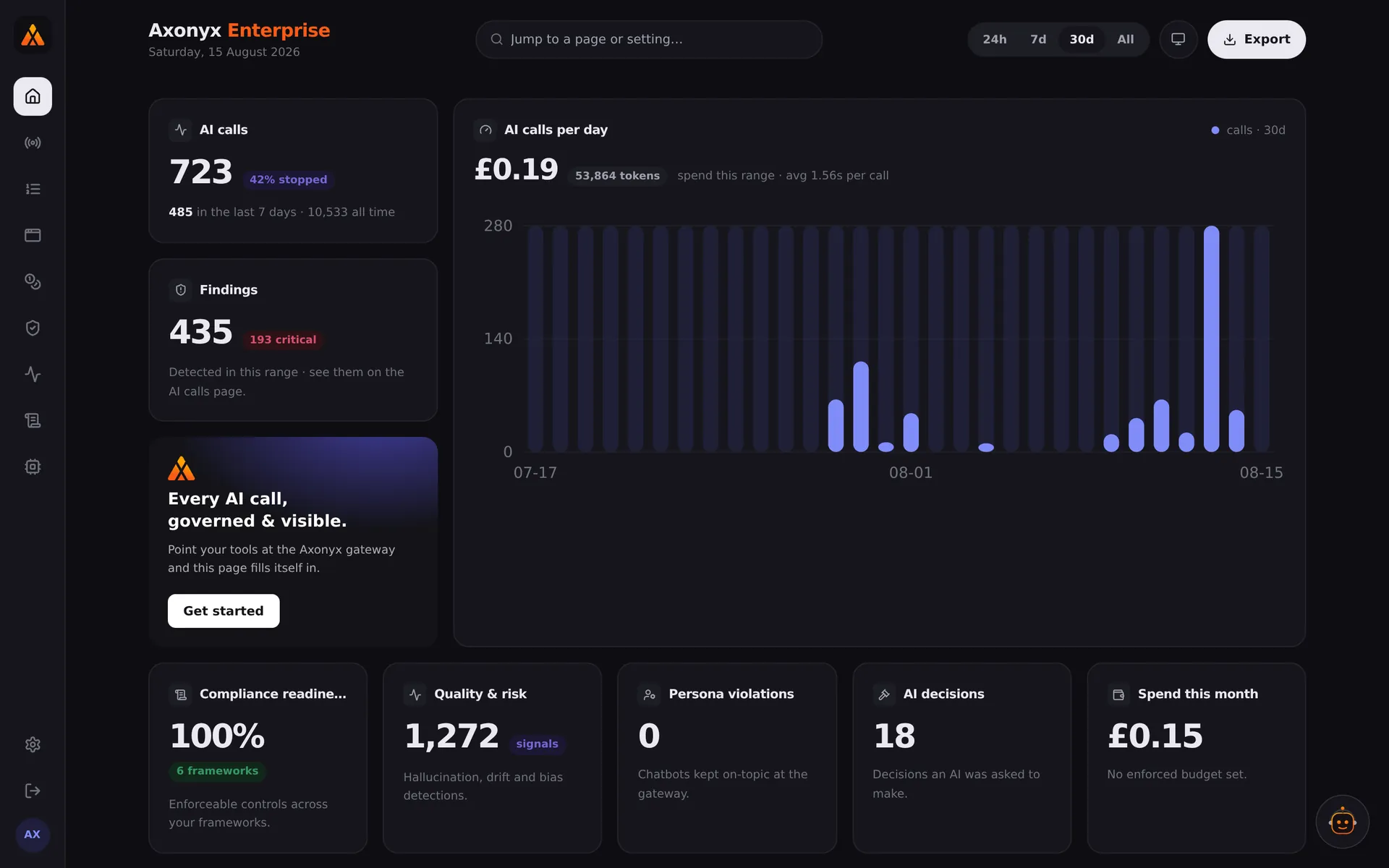1389x868 pixels.
Task: Click the 18 AI decisions value
Action: tap(894, 736)
